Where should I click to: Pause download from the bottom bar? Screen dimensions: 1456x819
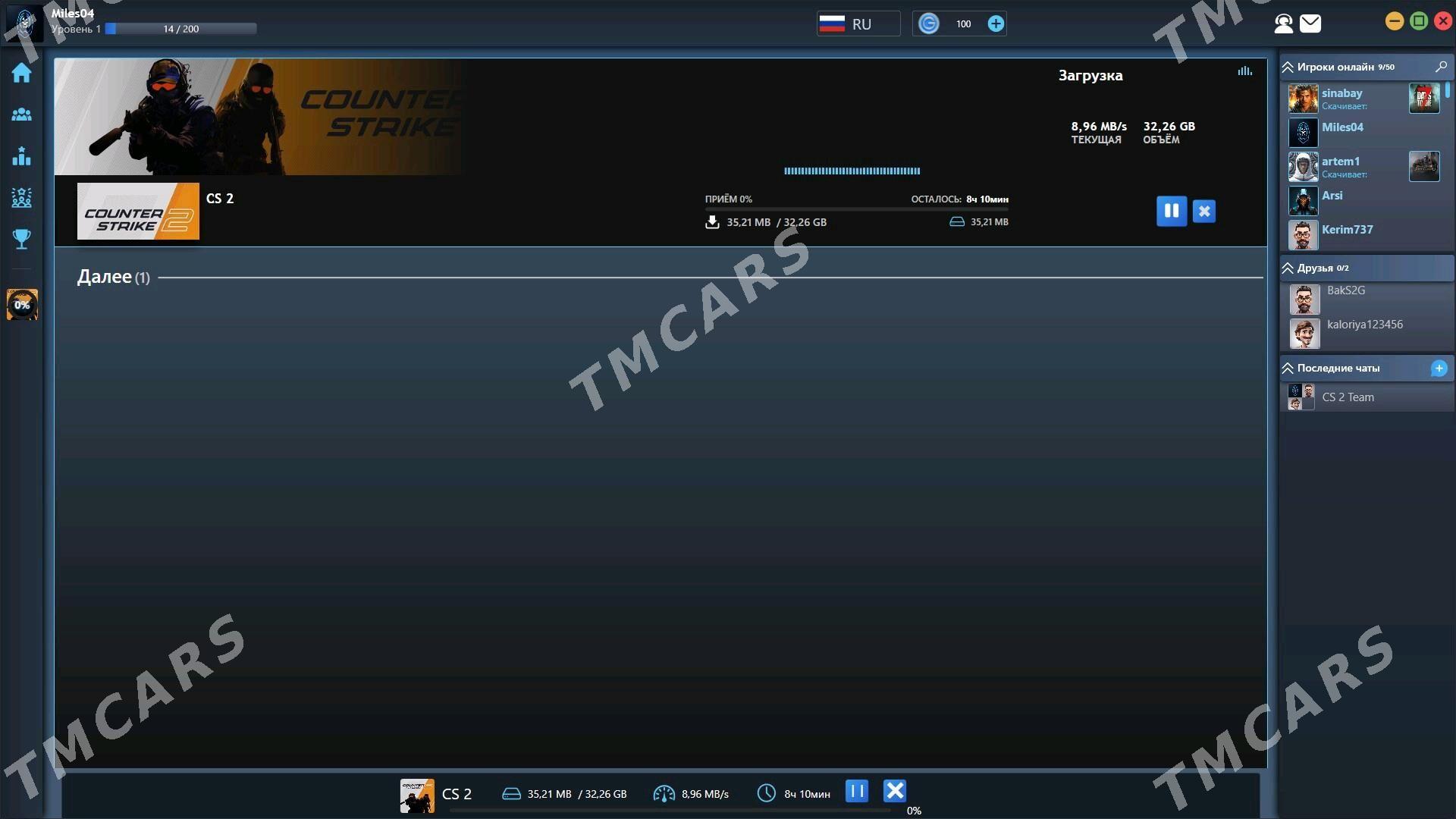tap(856, 791)
